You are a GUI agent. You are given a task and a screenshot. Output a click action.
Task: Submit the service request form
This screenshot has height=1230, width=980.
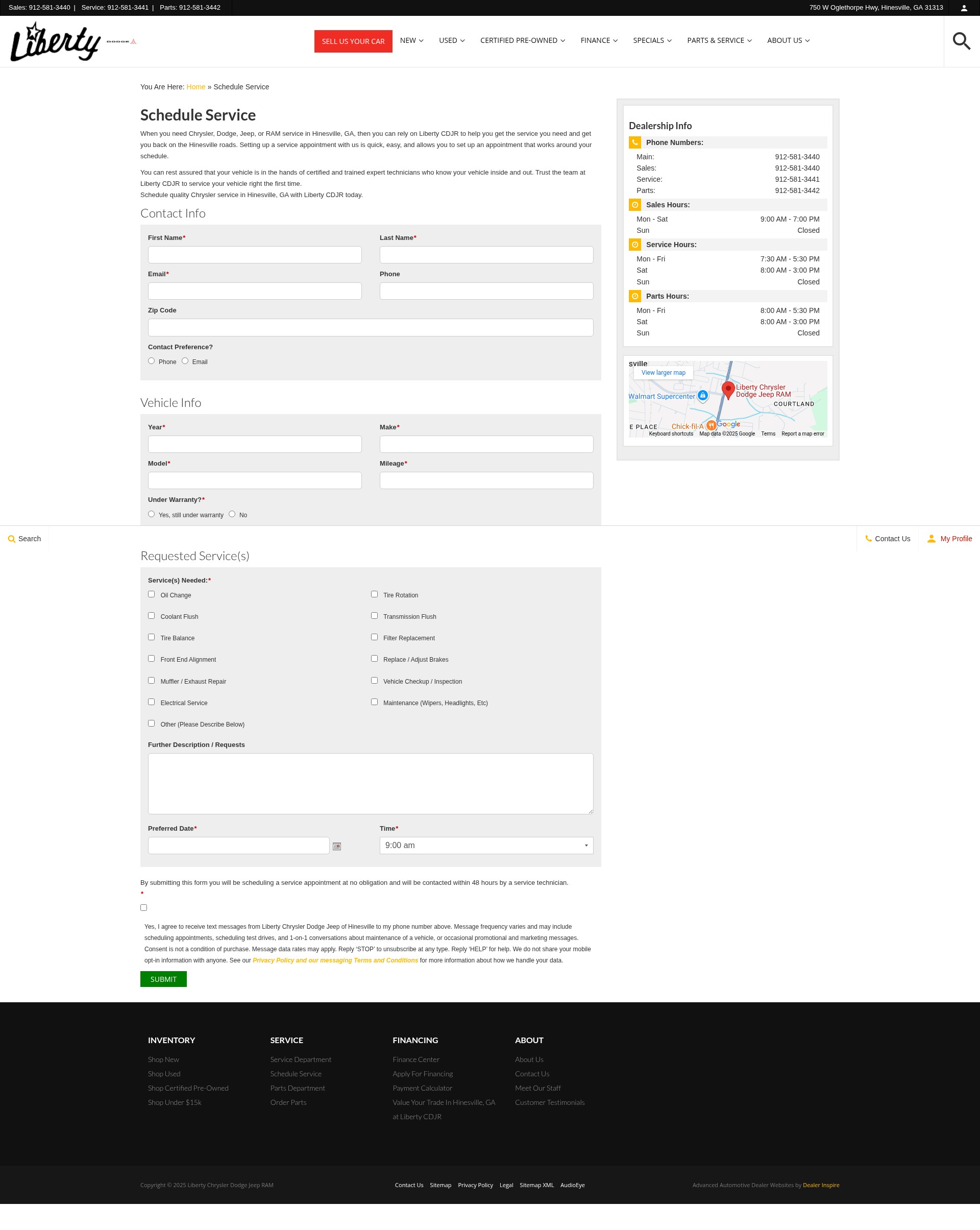(x=163, y=979)
